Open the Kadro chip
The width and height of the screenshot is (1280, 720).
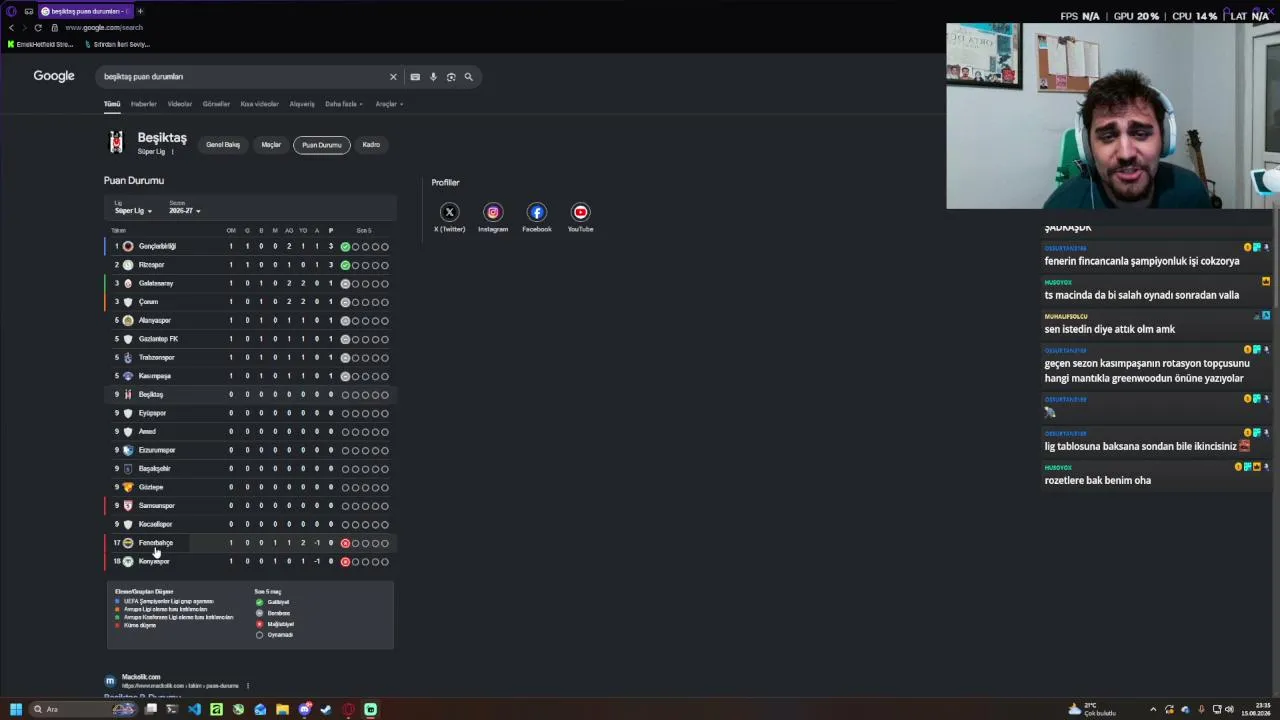[371, 145]
